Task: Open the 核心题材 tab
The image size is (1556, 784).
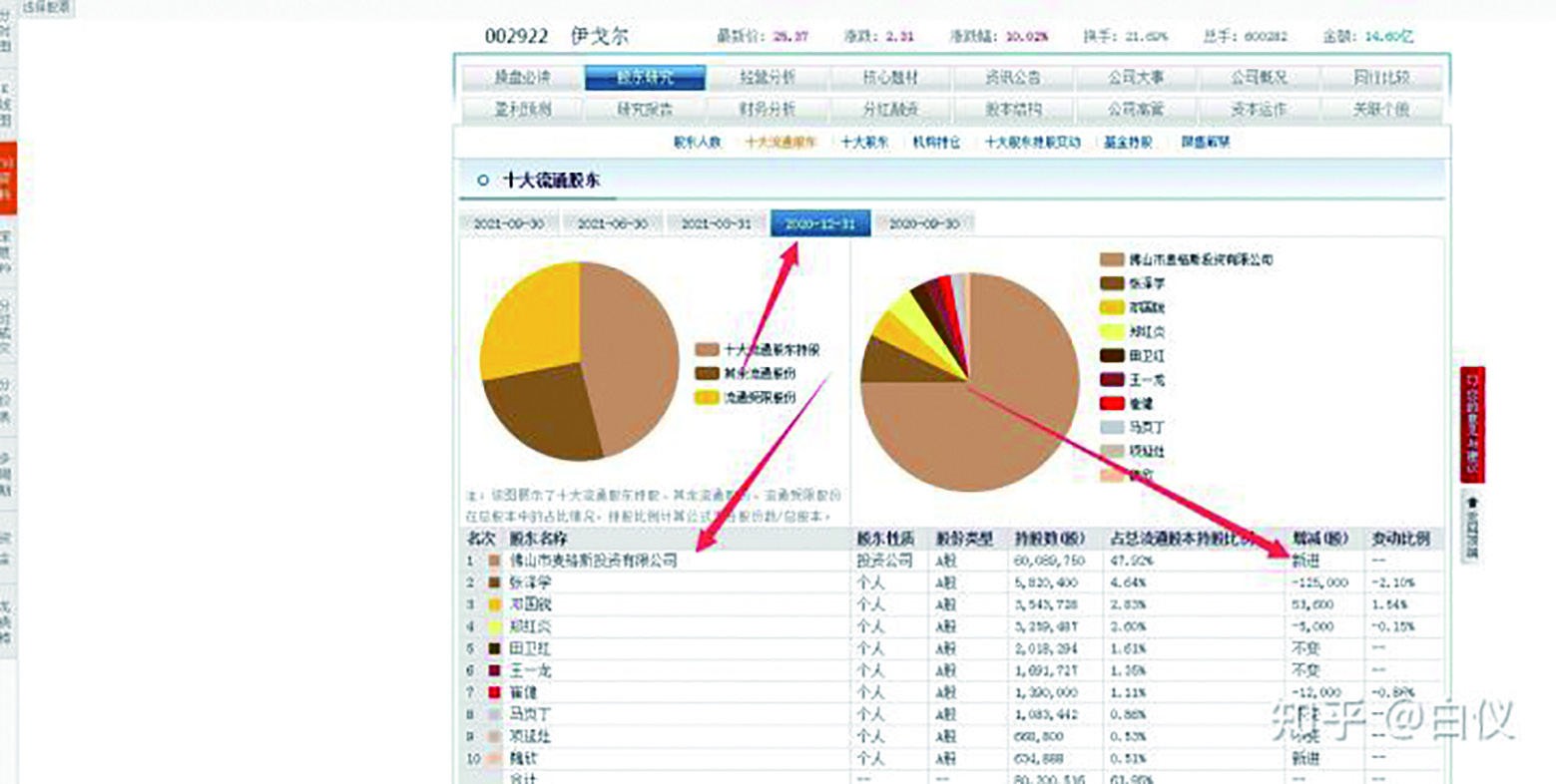Action: 888,76
